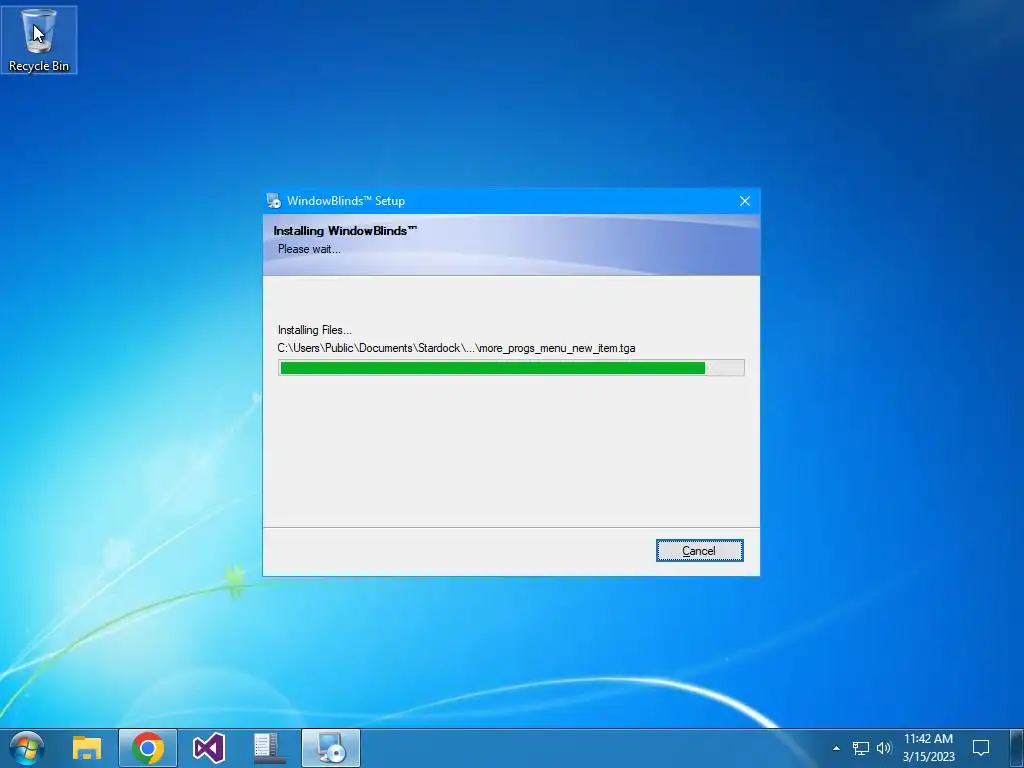Viewport: 1024px width, 768px height.
Task: Open the network status tray icon
Action: [x=861, y=748]
